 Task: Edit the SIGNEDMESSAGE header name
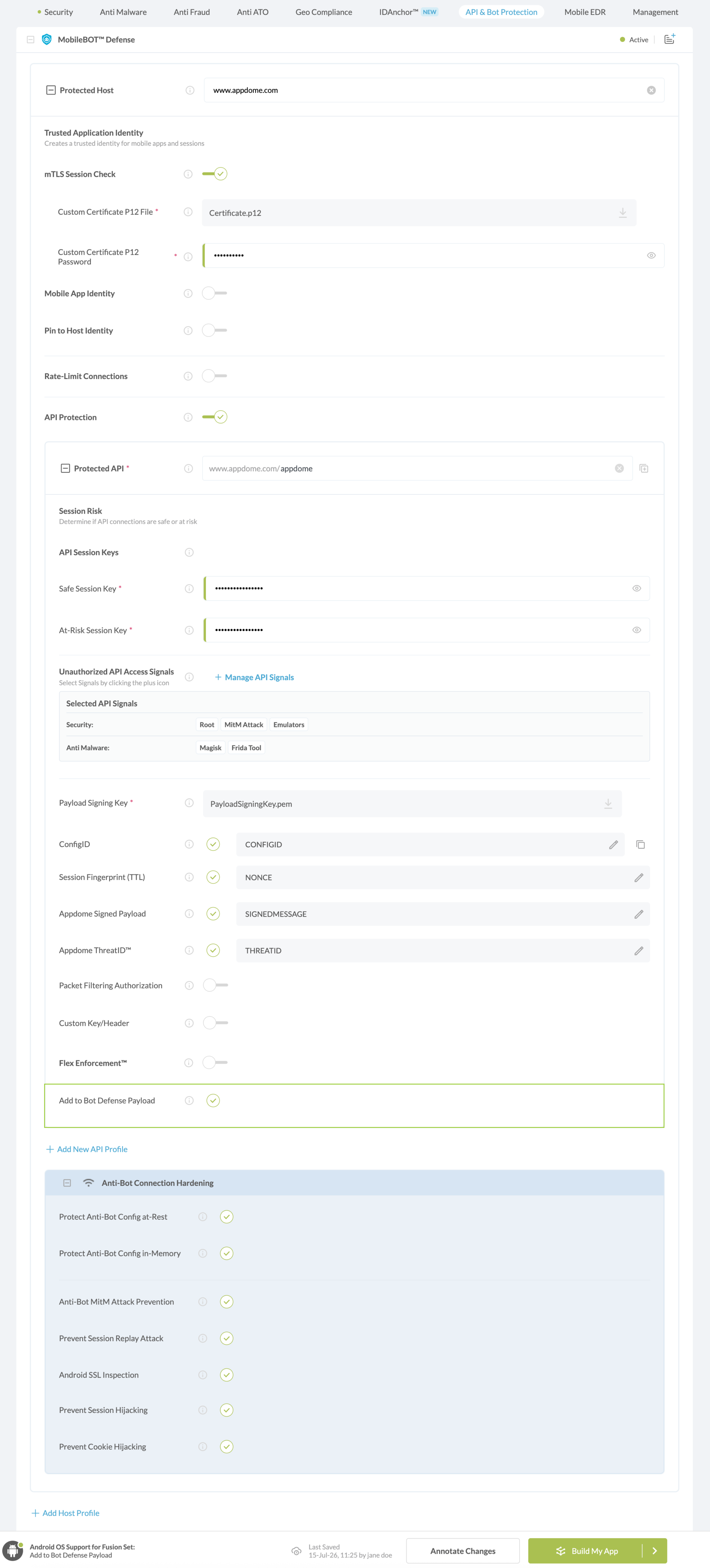638,914
